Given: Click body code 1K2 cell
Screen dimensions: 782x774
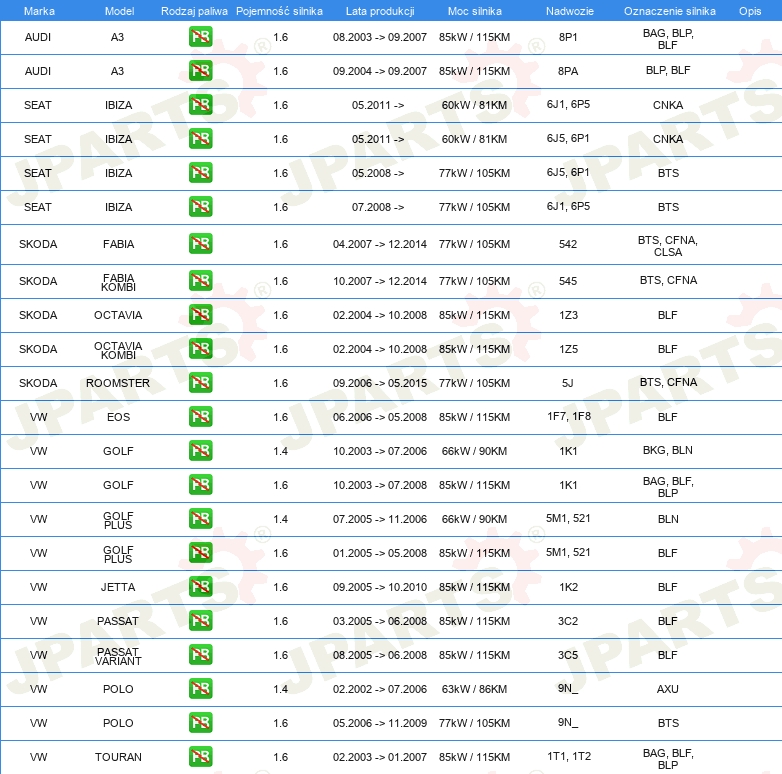Looking at the screenshot, I should click(569, 587).
